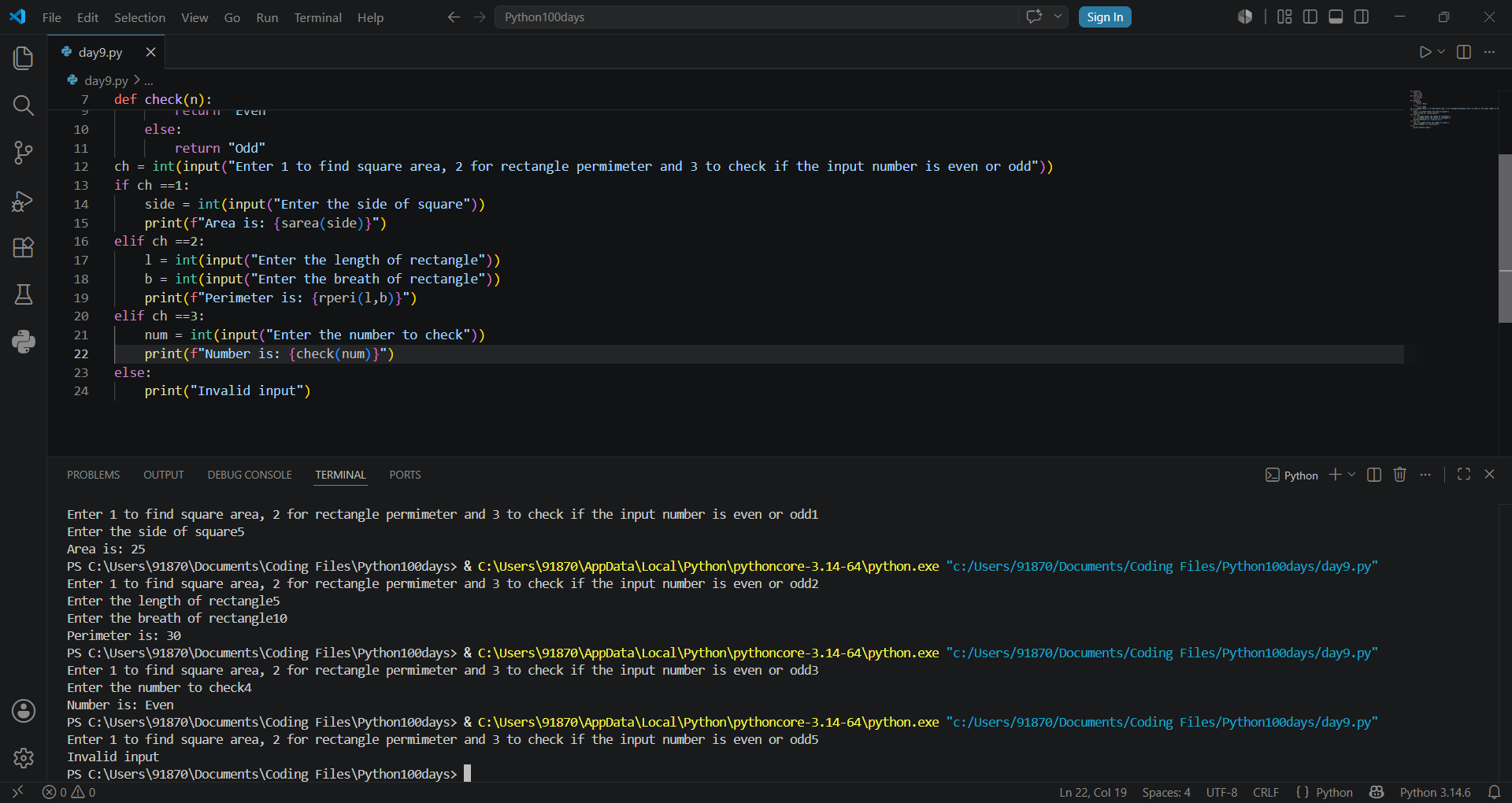Close the terminal panel
The height and width of the screenshot is (803, 1512).
[1489, 474]
